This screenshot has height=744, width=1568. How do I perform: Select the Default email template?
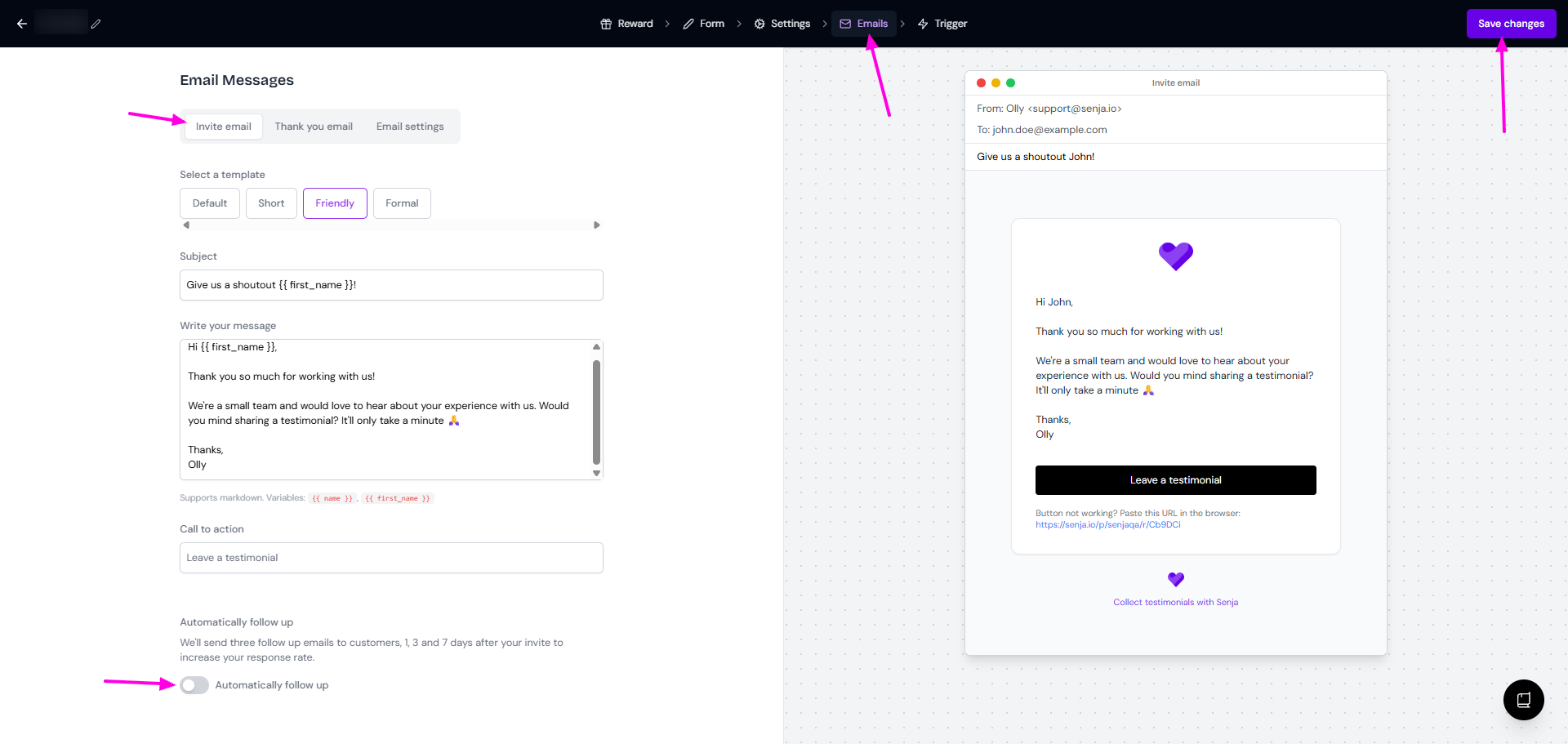click(x=209, y=203)
